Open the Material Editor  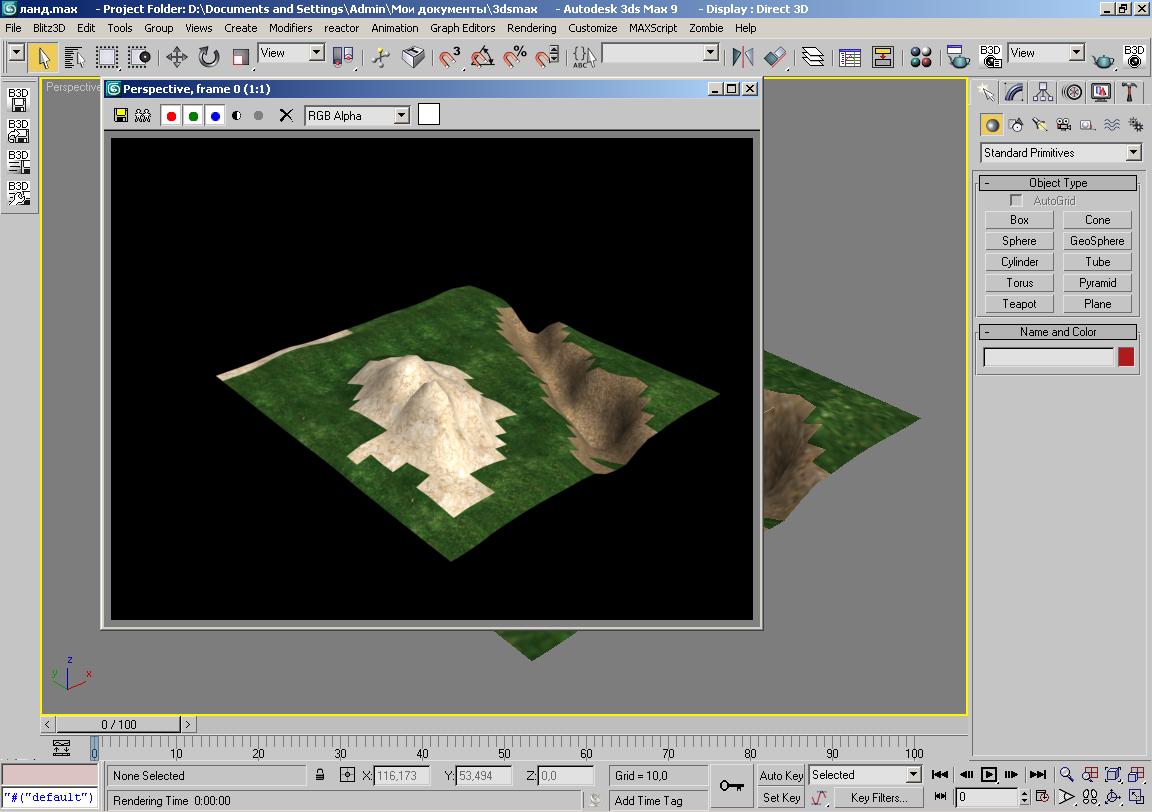pyautogui.click(x=921, y=57)
